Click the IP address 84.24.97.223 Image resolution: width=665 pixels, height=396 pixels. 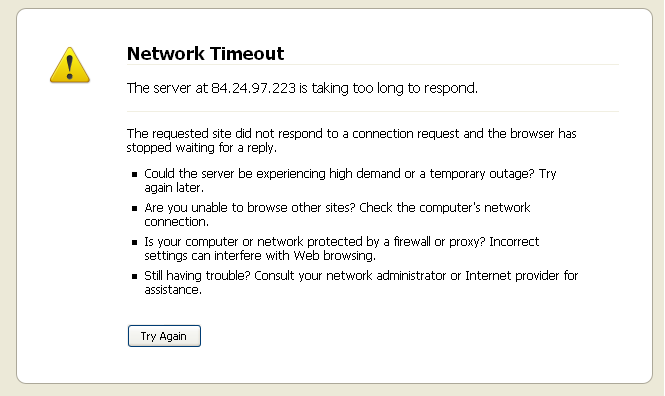[x=253, y=88]
